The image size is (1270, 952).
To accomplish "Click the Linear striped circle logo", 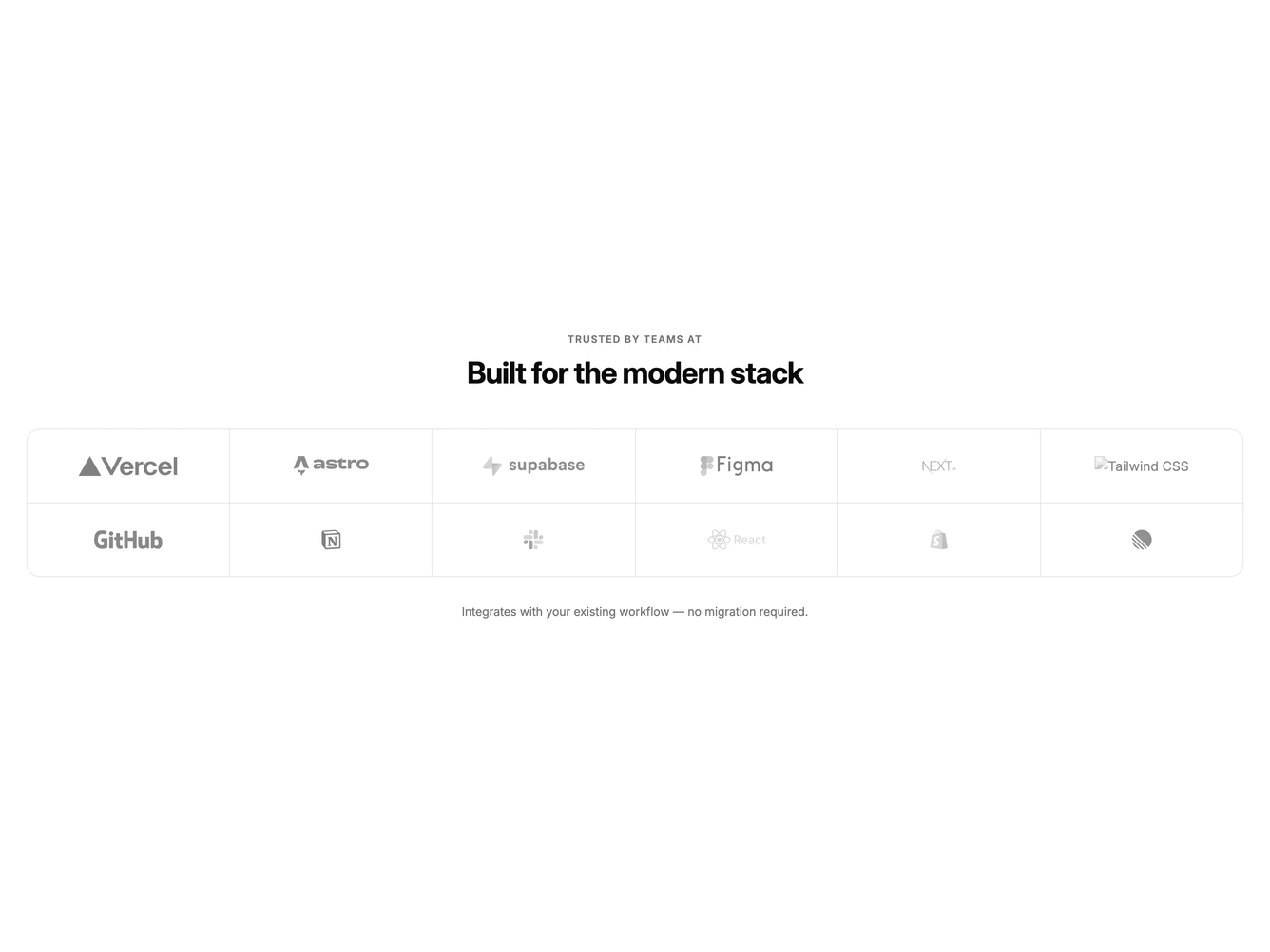I will point(1142,540).
